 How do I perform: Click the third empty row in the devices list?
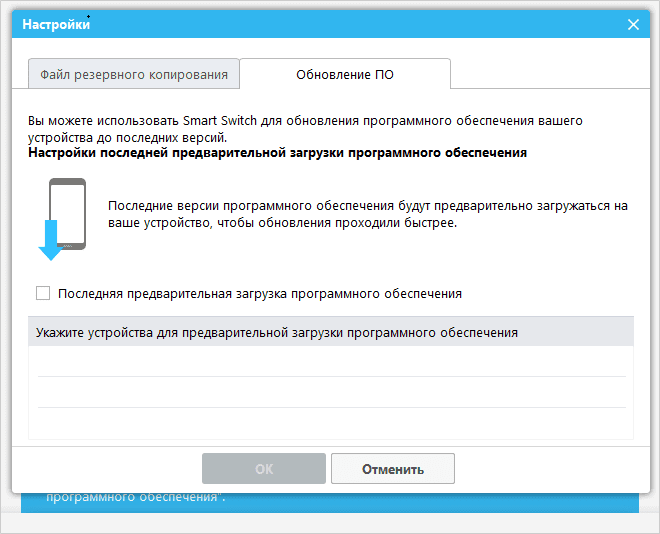330,423
